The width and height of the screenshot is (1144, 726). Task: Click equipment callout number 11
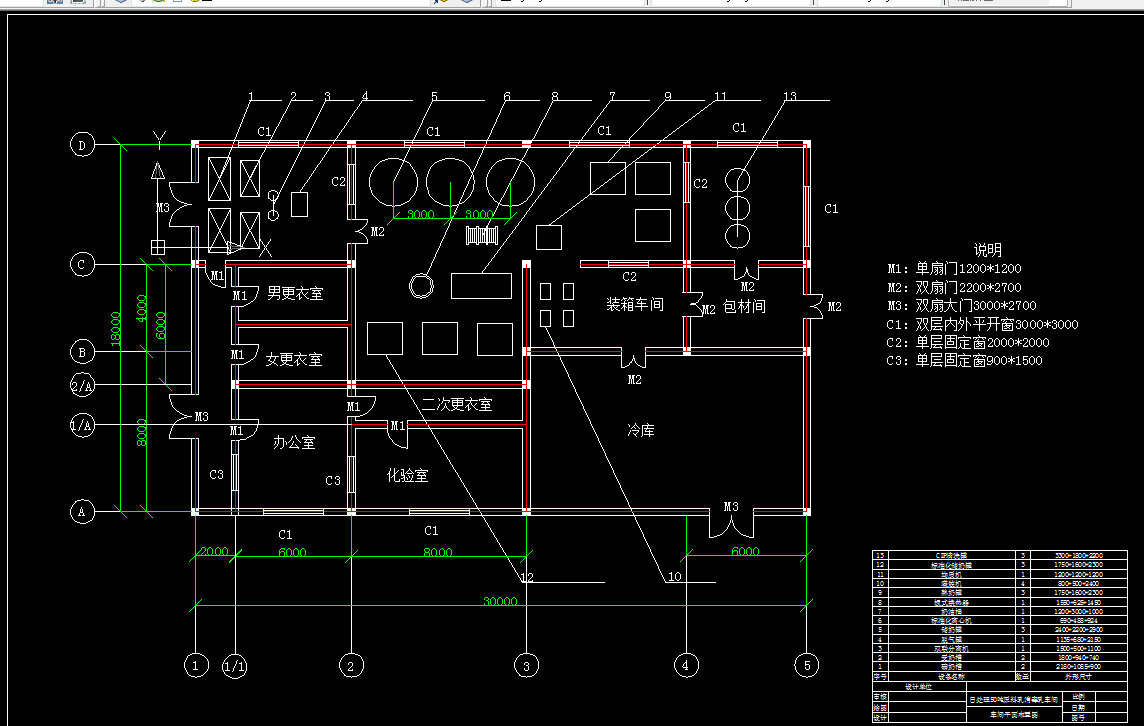[x=720, y=96]
